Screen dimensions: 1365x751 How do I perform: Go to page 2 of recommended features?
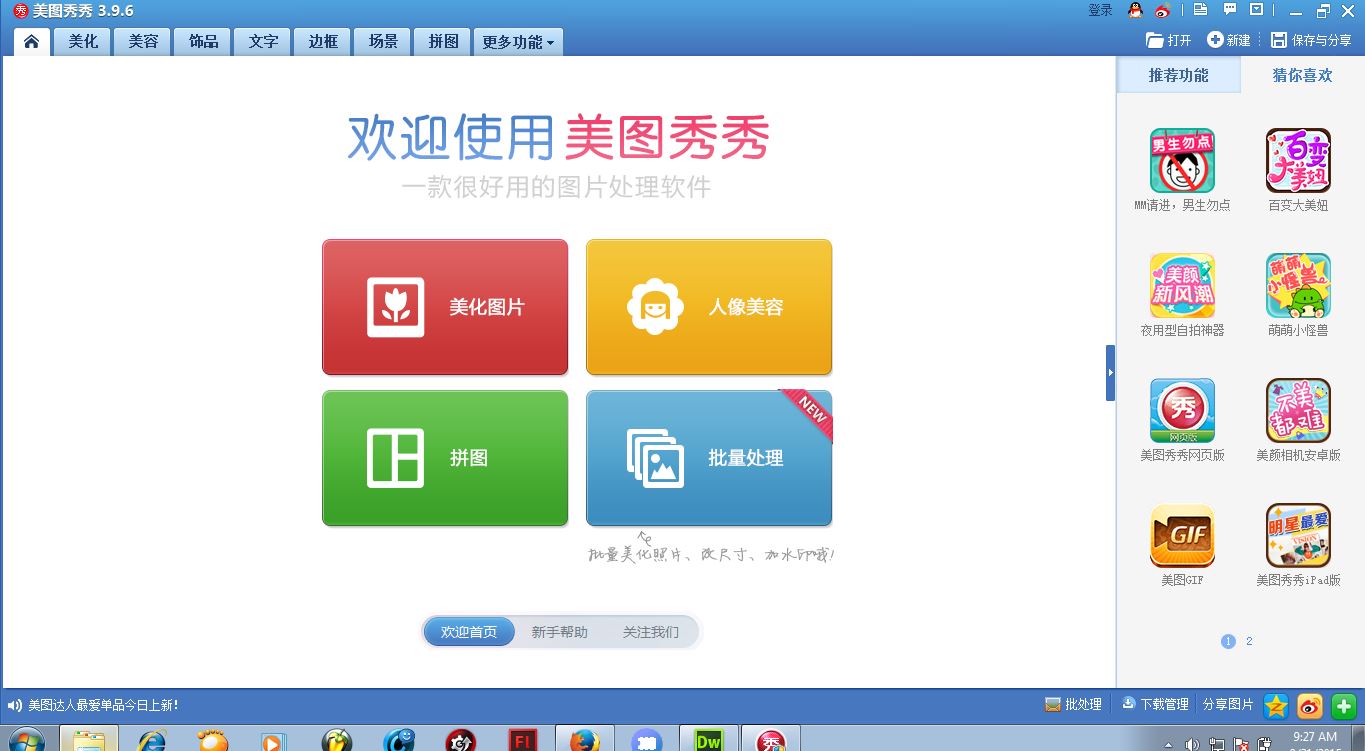click(x=1248, y=641)
